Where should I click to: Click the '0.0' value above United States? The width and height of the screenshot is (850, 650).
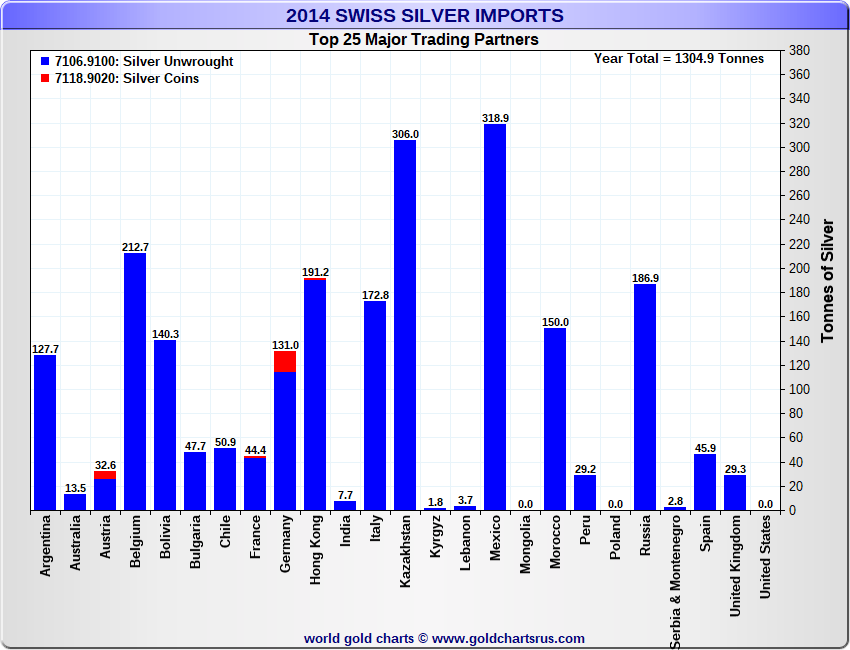click(x=765, y=504)
